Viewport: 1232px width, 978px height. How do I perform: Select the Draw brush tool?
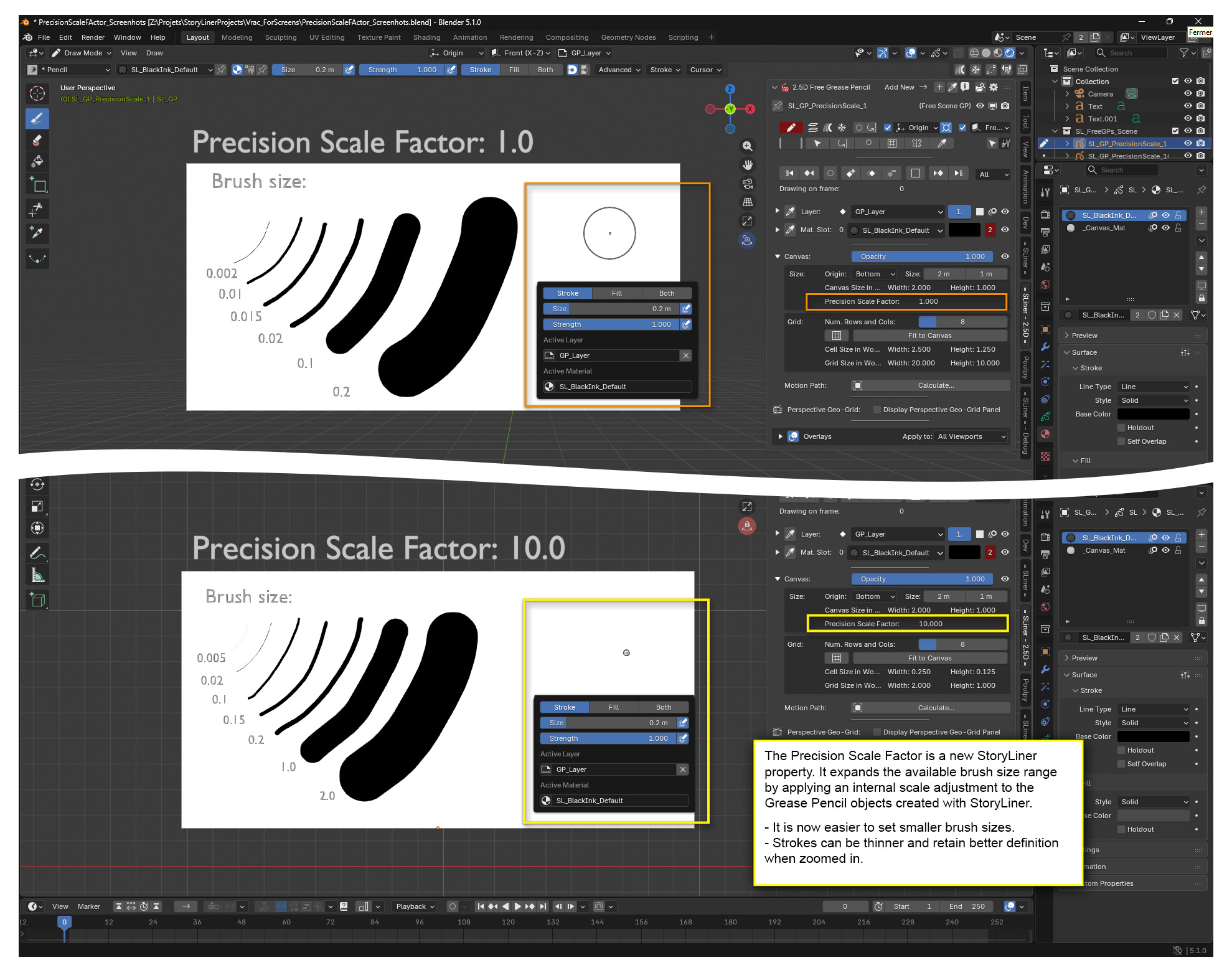point(37,118)
